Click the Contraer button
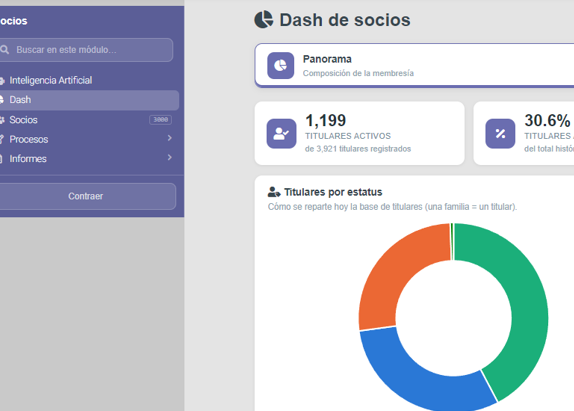The width and height of the screenshot is (574, 411). click(87, 196)
